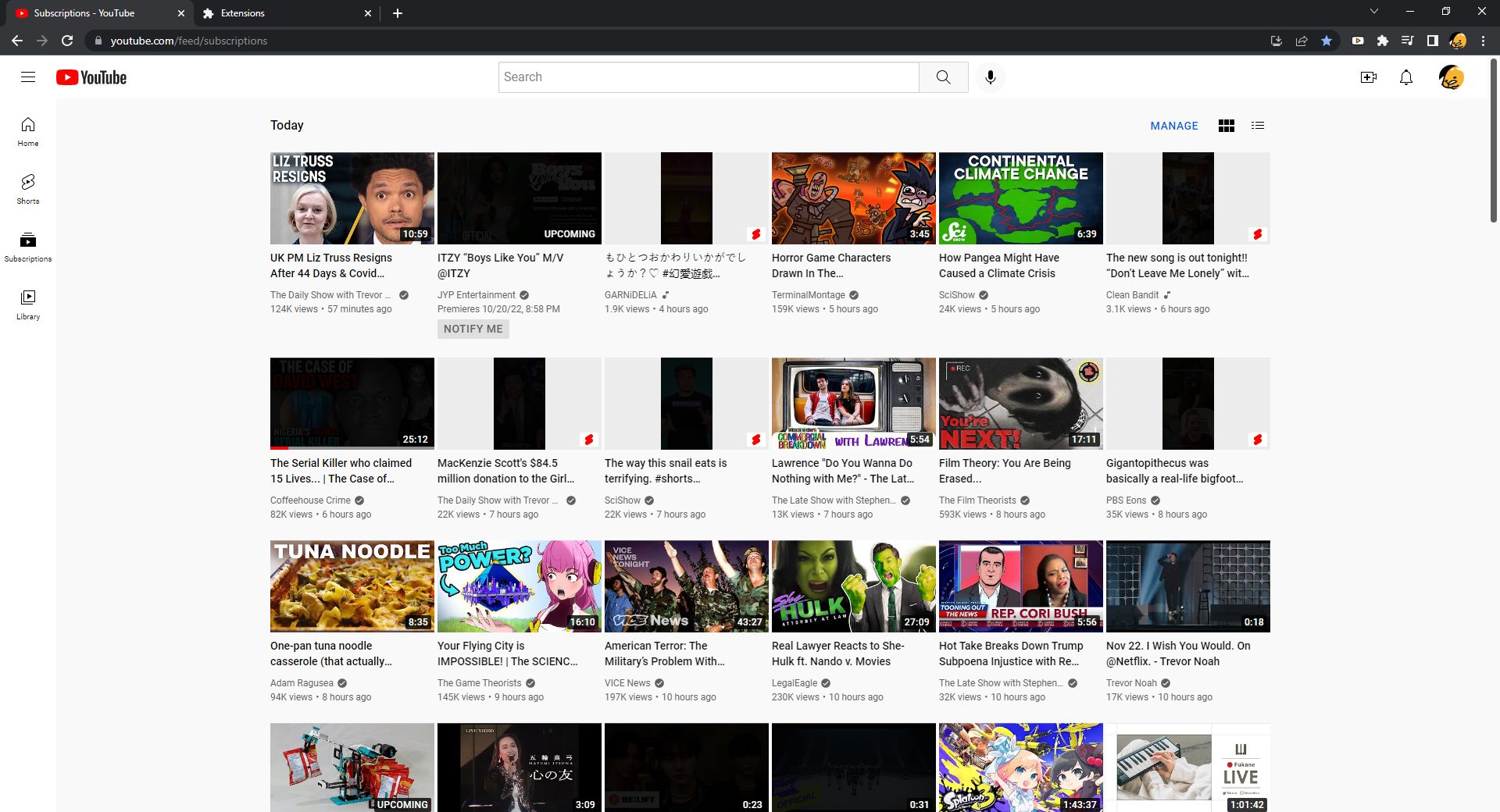Open Horror Game Characters video thumbnail
The image size is (1500, 812).
click(854, 198)
